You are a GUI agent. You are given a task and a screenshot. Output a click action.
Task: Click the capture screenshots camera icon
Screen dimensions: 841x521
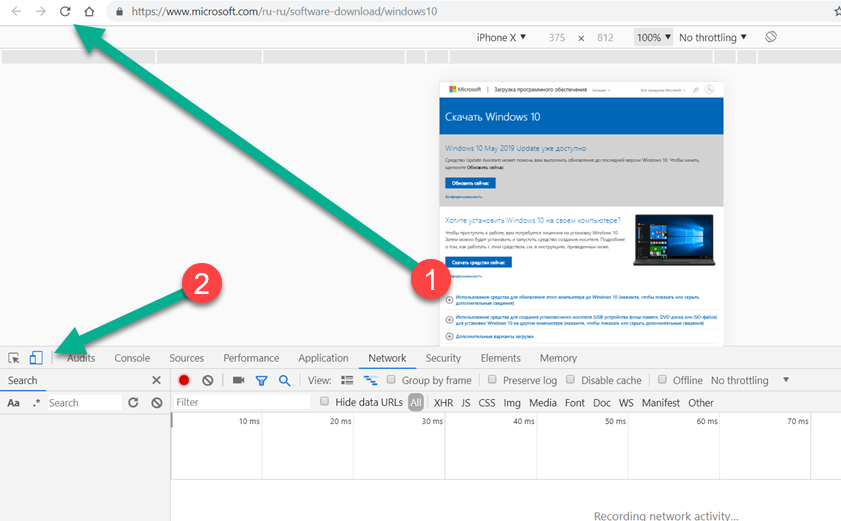pos(238,380)
